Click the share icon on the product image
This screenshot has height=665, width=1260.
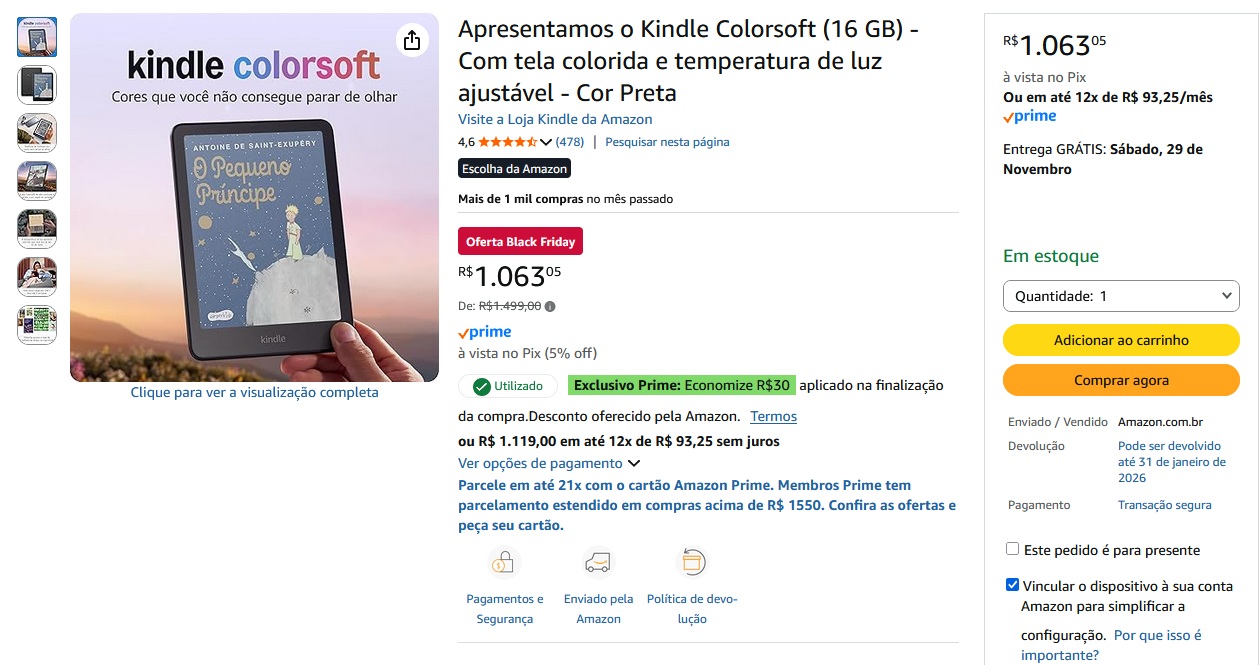(411, 40)
